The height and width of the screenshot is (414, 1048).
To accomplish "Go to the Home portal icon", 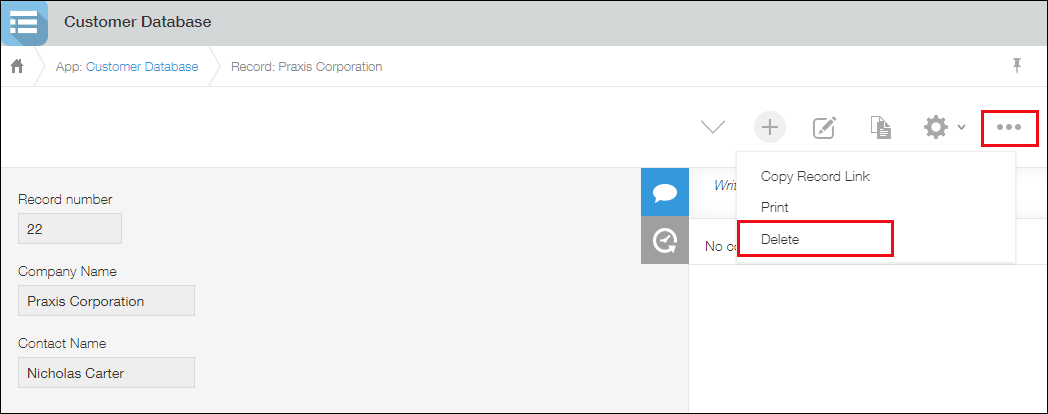I will (17, 67).
